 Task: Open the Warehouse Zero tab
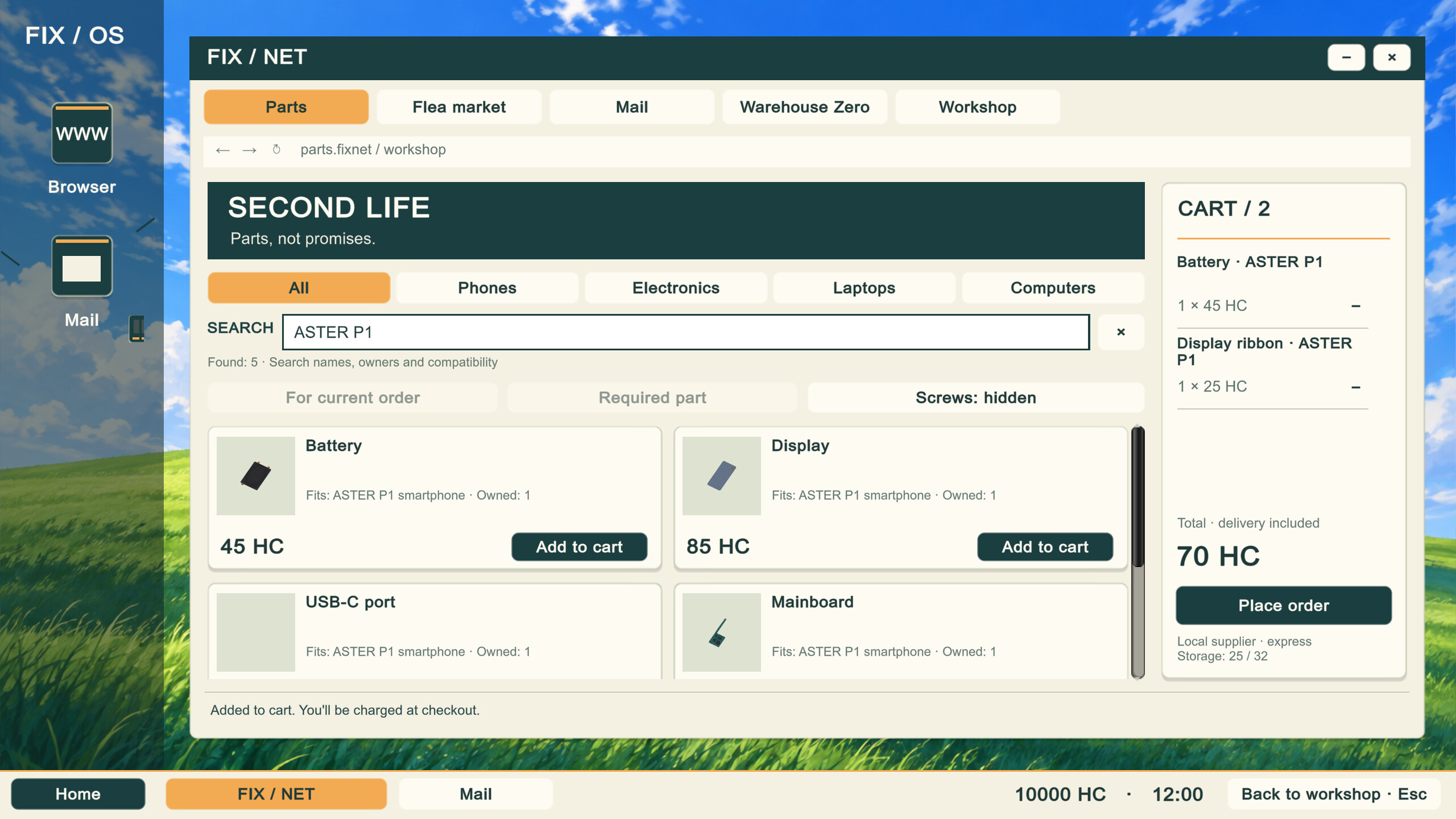805,107
